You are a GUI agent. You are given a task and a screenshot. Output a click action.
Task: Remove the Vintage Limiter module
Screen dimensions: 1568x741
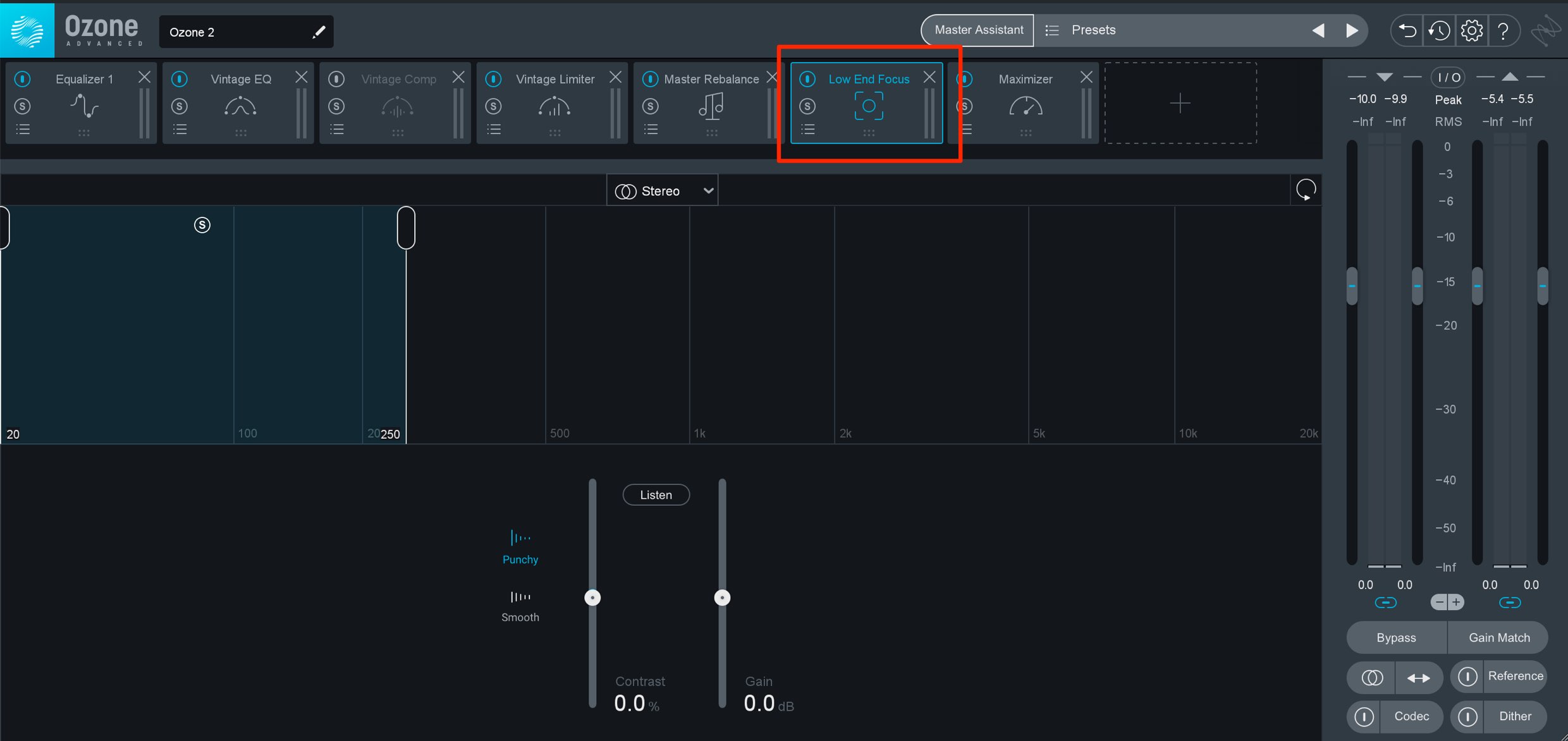615,77
